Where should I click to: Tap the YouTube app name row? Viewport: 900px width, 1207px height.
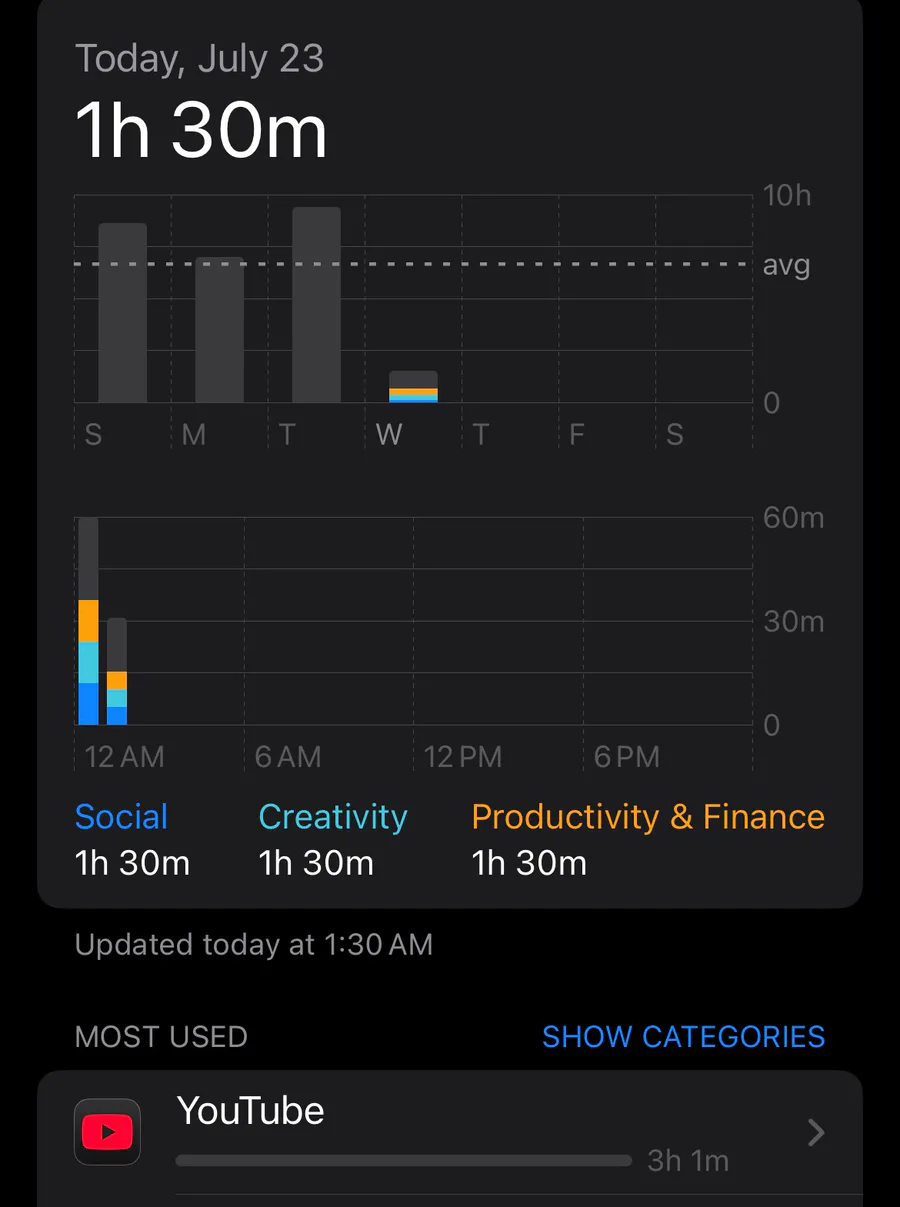[450, 1132]
